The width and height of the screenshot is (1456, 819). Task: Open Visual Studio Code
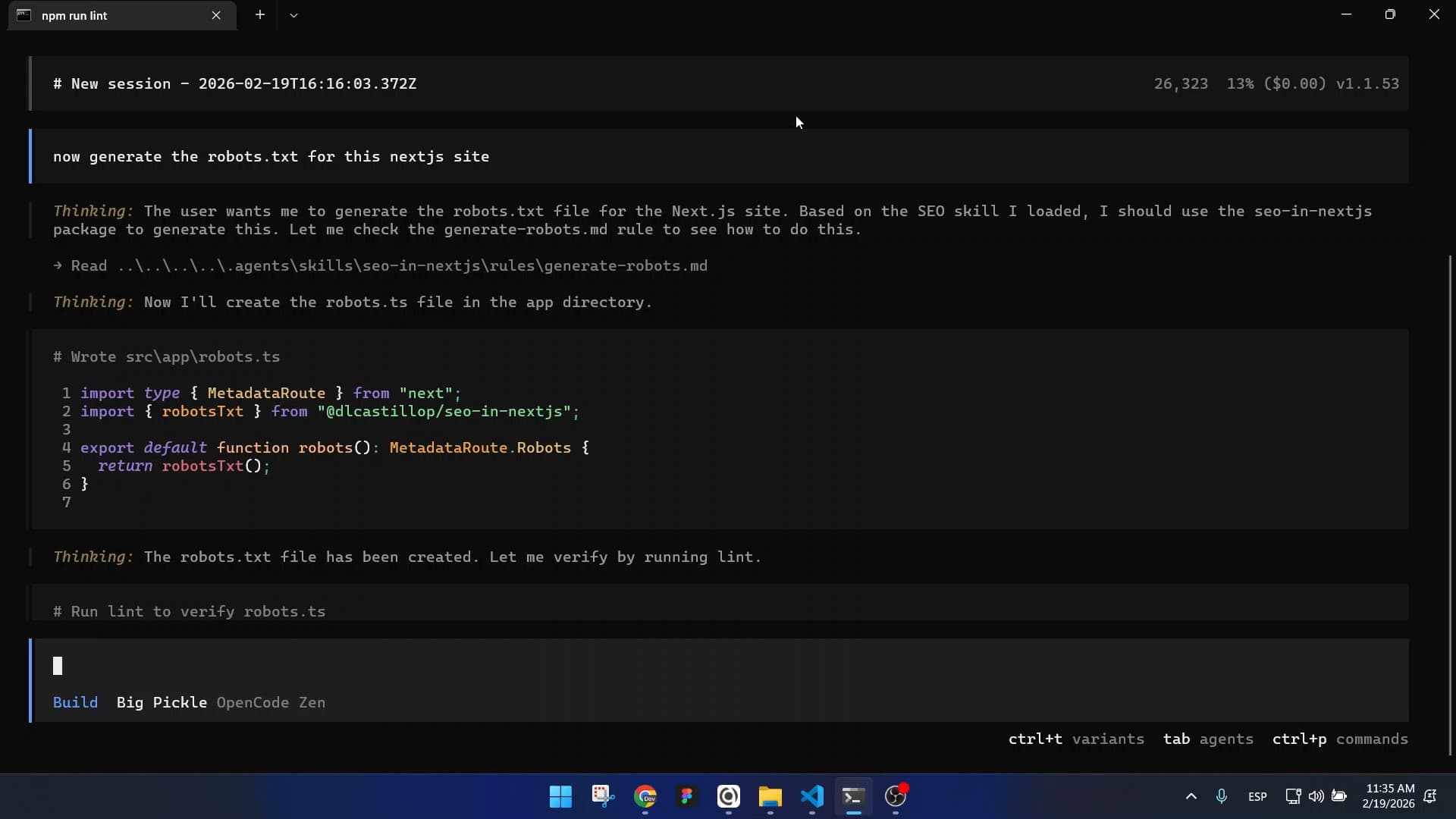click(x=811, y=797)
